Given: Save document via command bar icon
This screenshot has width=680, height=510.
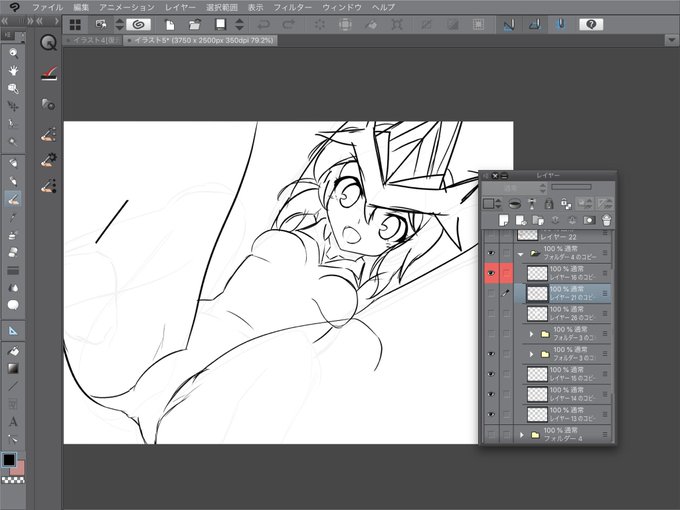Looking at the screenshot, I should click(x=221, y=24).
